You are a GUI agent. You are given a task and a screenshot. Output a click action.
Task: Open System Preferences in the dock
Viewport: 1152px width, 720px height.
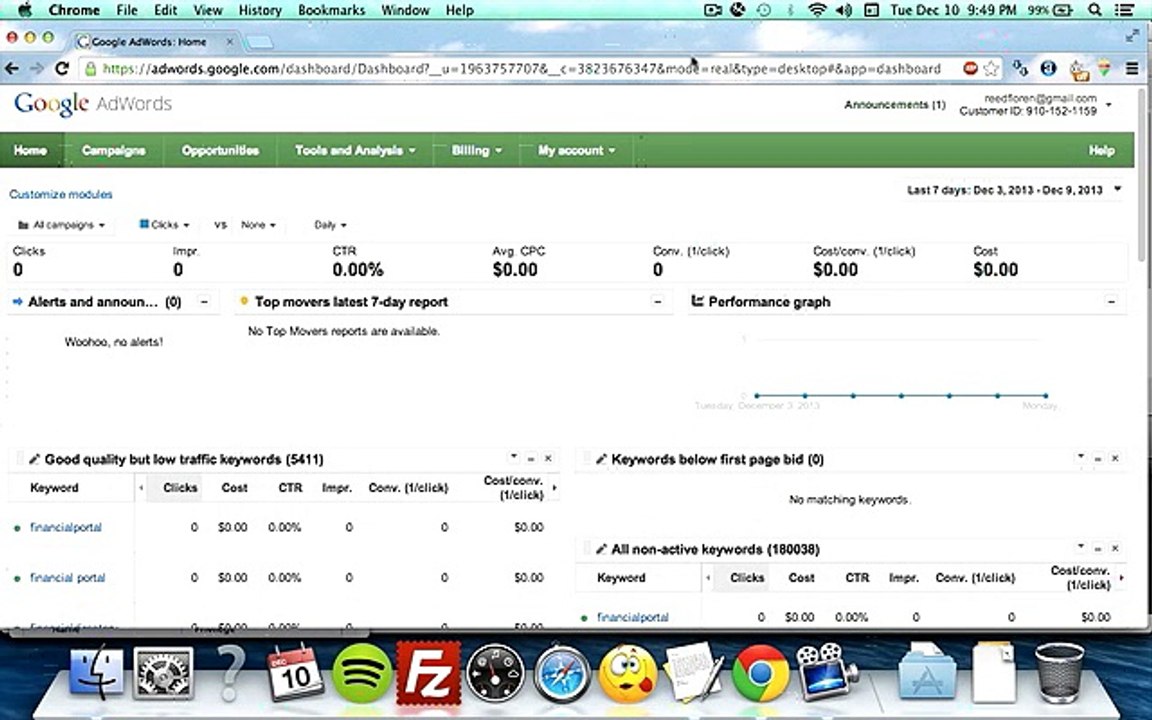click(x=163, y=672)
